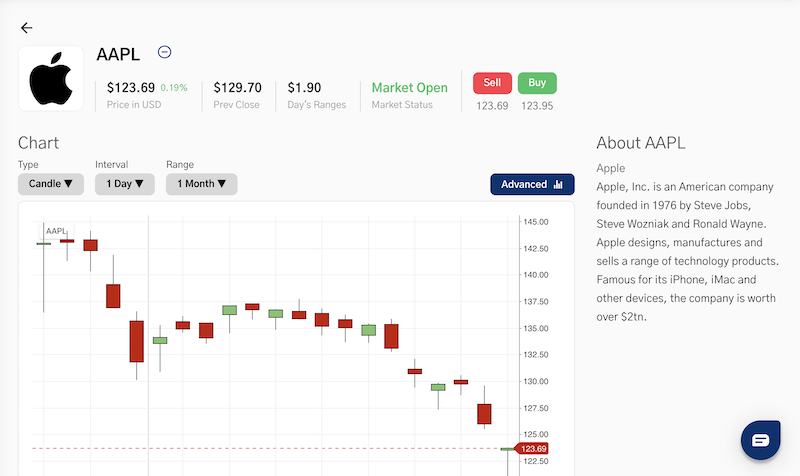Click the AAPL legend label in chart

tap(56, 231)
